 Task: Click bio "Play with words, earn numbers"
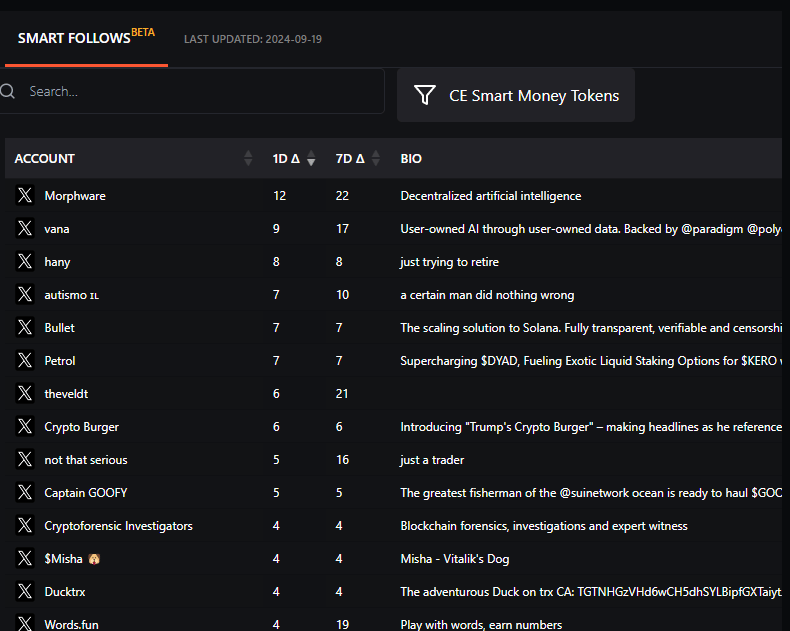(481, 624)
